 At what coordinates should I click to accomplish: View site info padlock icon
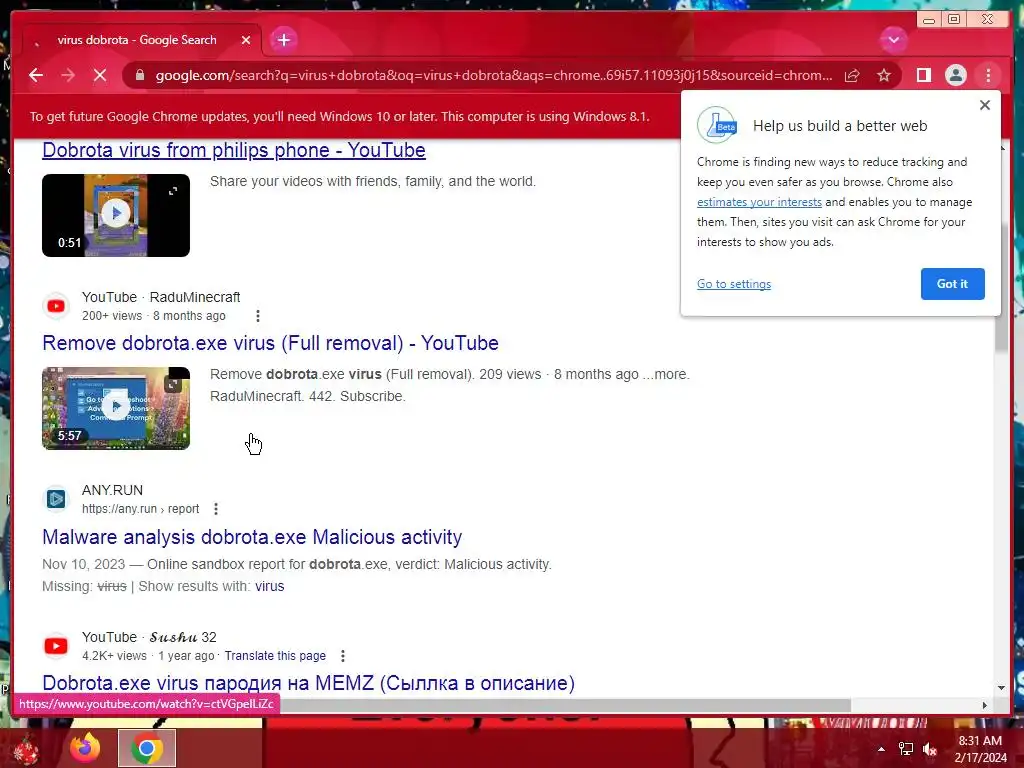pyautogui.click(x=139, y=76)
